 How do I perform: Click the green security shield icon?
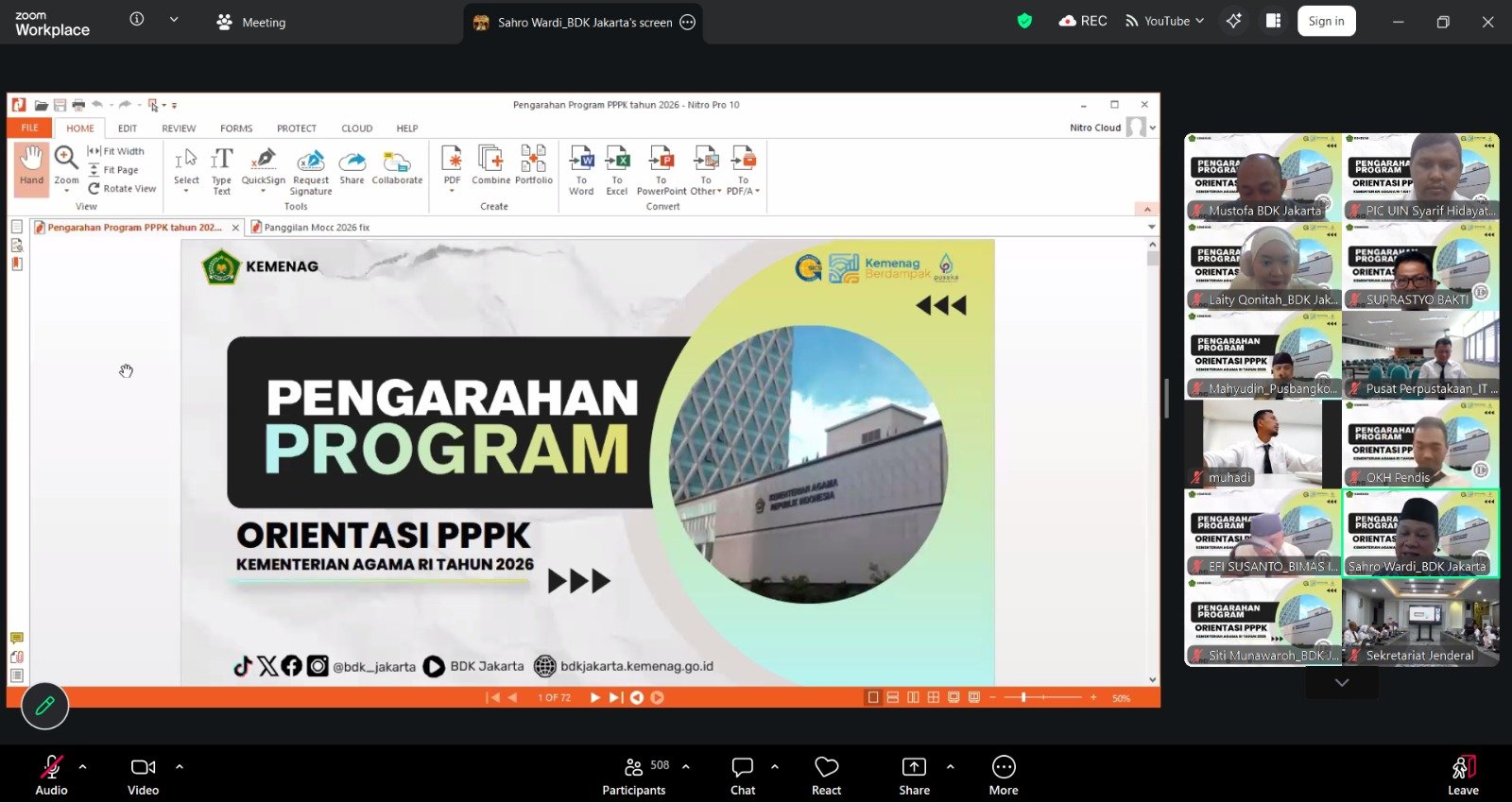point(1024,21)
